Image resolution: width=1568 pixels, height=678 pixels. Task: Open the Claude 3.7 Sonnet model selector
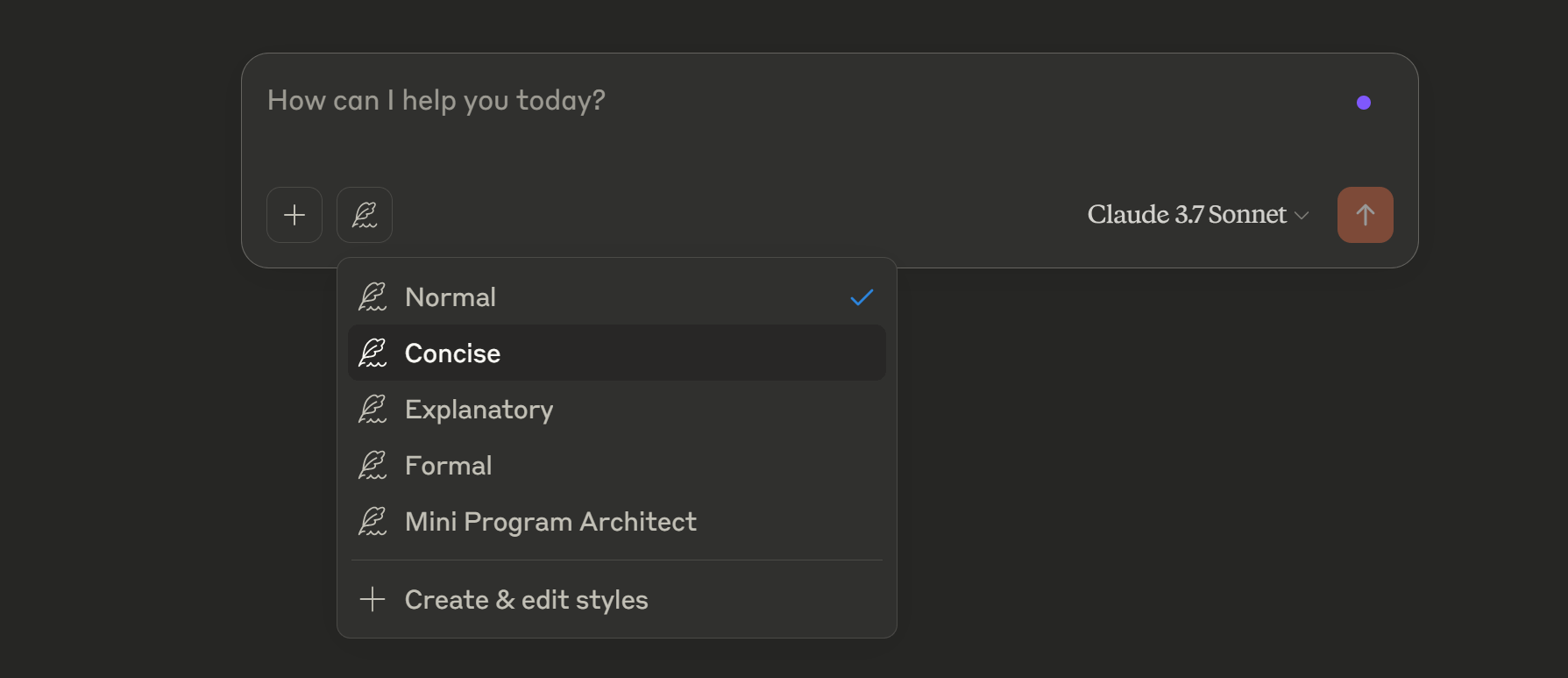click(1187, 215)
